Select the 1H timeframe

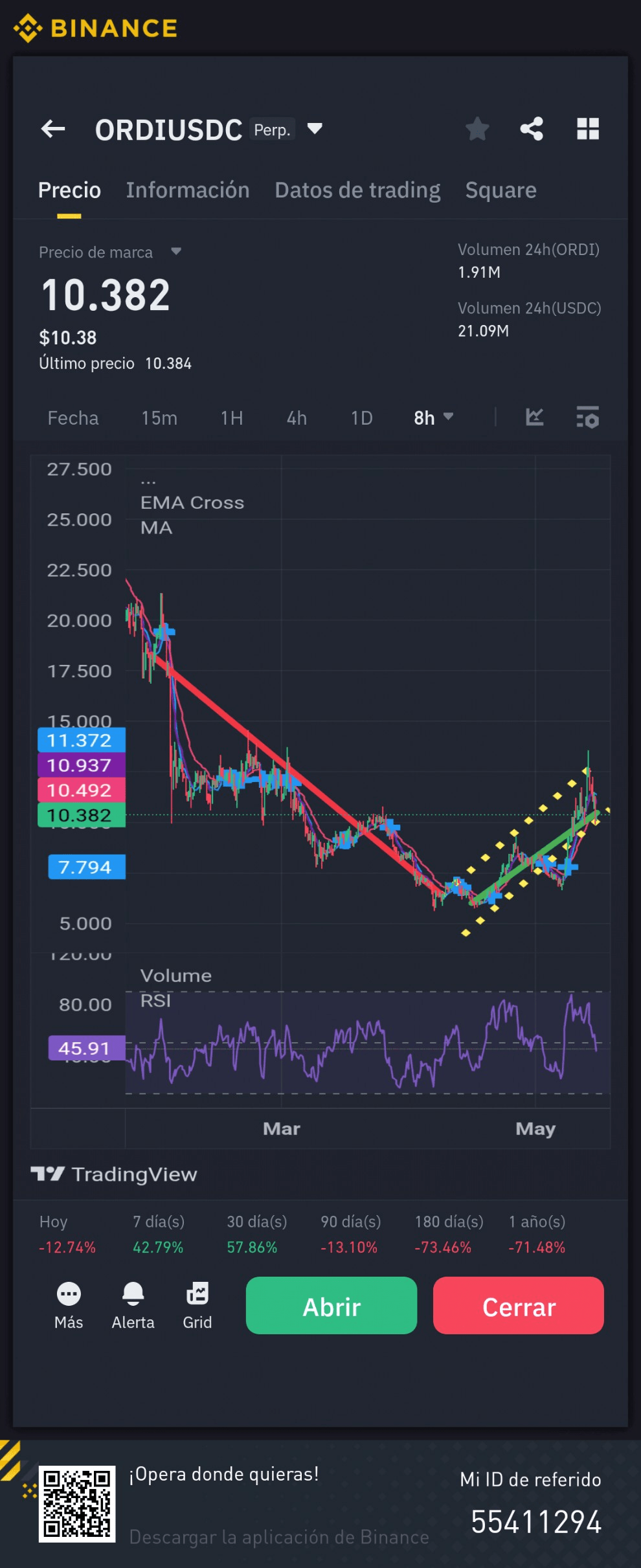click(x=232, y=418)
